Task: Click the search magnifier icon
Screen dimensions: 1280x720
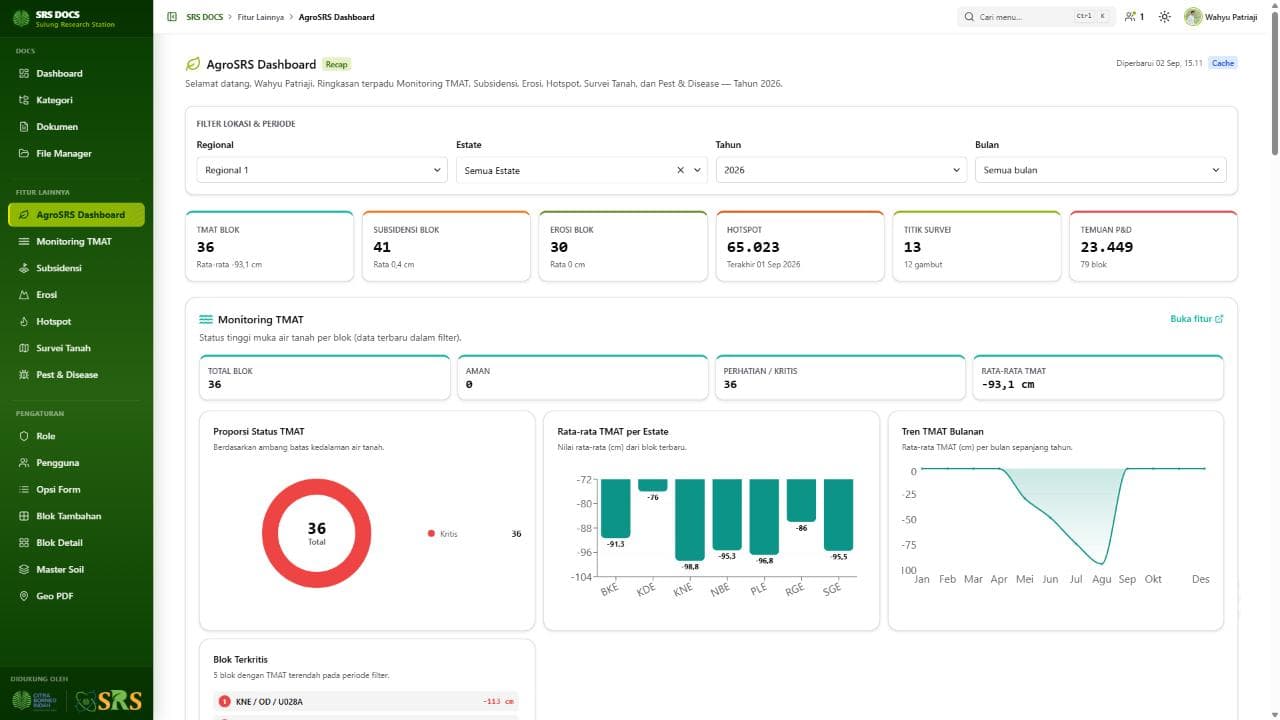Action: (x=969, y=17)
